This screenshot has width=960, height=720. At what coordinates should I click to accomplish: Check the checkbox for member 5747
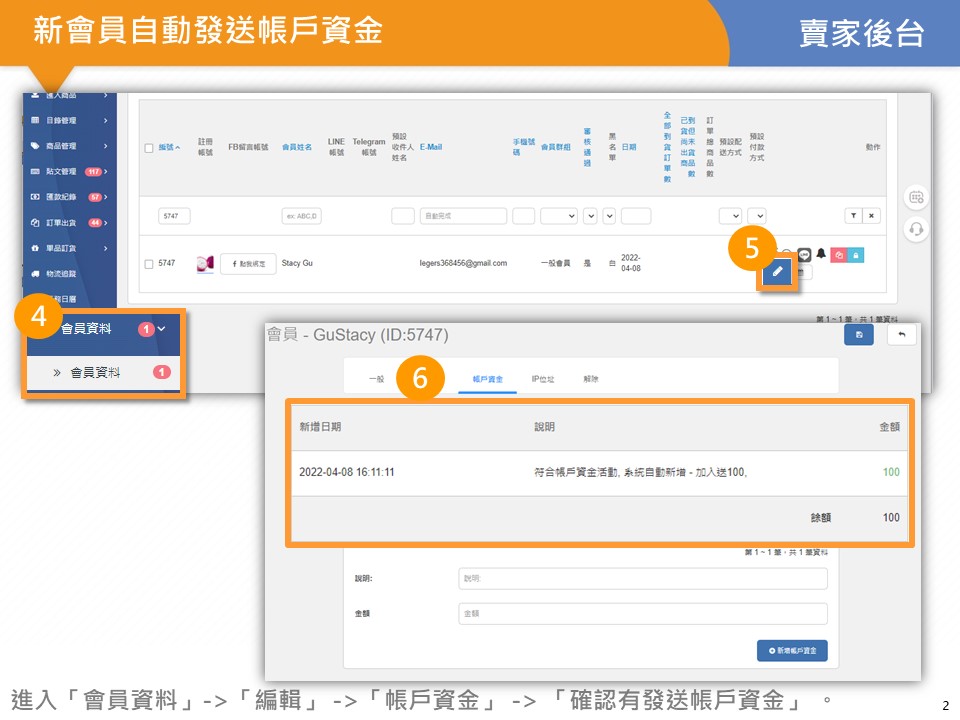pyautogui.click(x=149, y=264)
